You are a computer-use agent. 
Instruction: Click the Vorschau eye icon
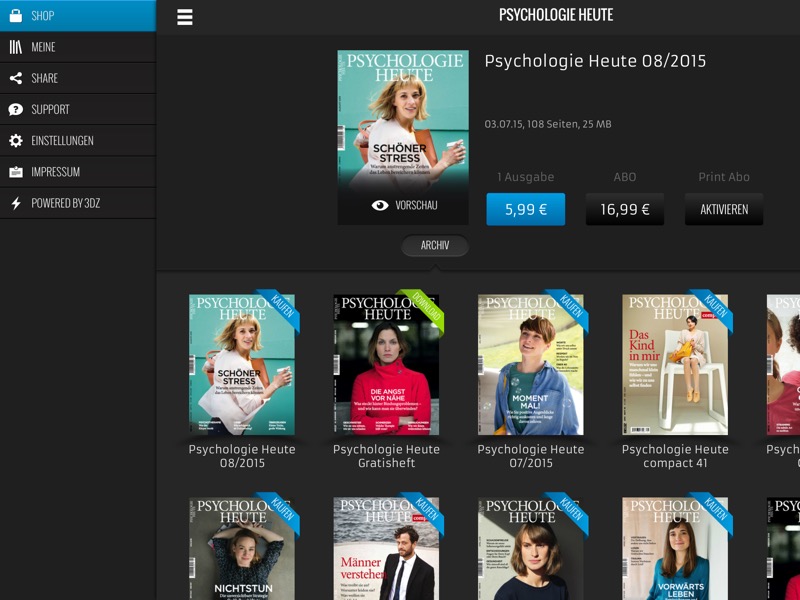pos(380,205)
